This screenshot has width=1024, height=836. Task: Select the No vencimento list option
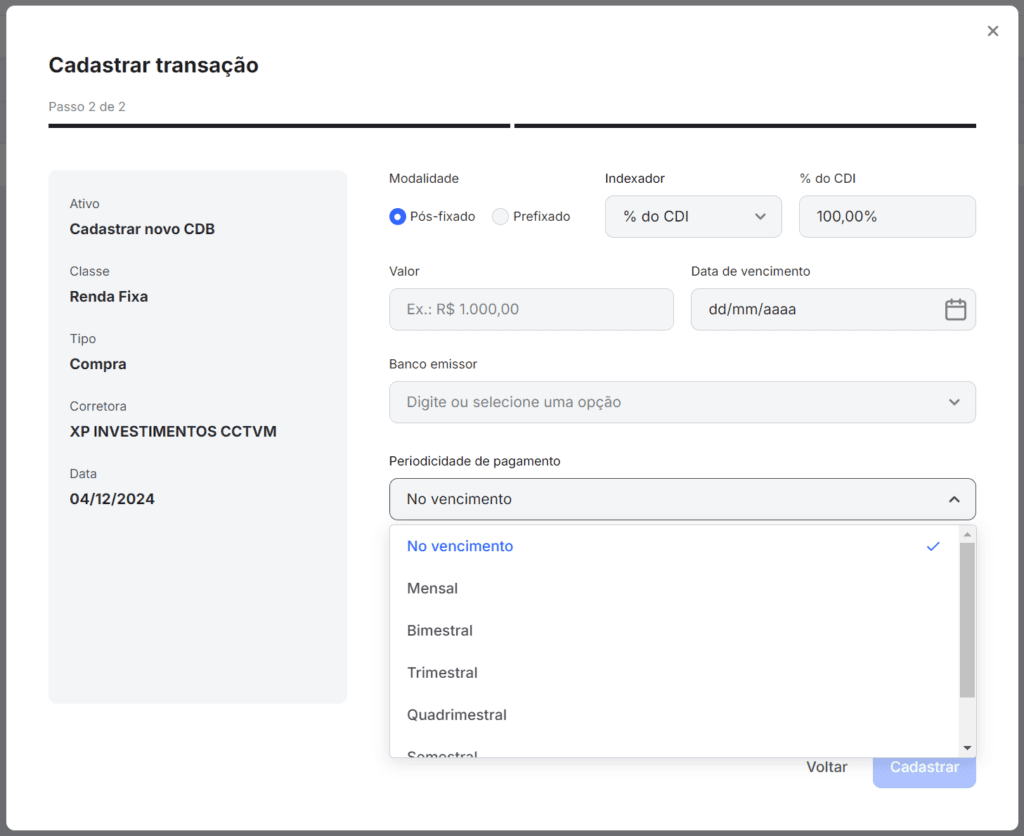tap(460, 547)
